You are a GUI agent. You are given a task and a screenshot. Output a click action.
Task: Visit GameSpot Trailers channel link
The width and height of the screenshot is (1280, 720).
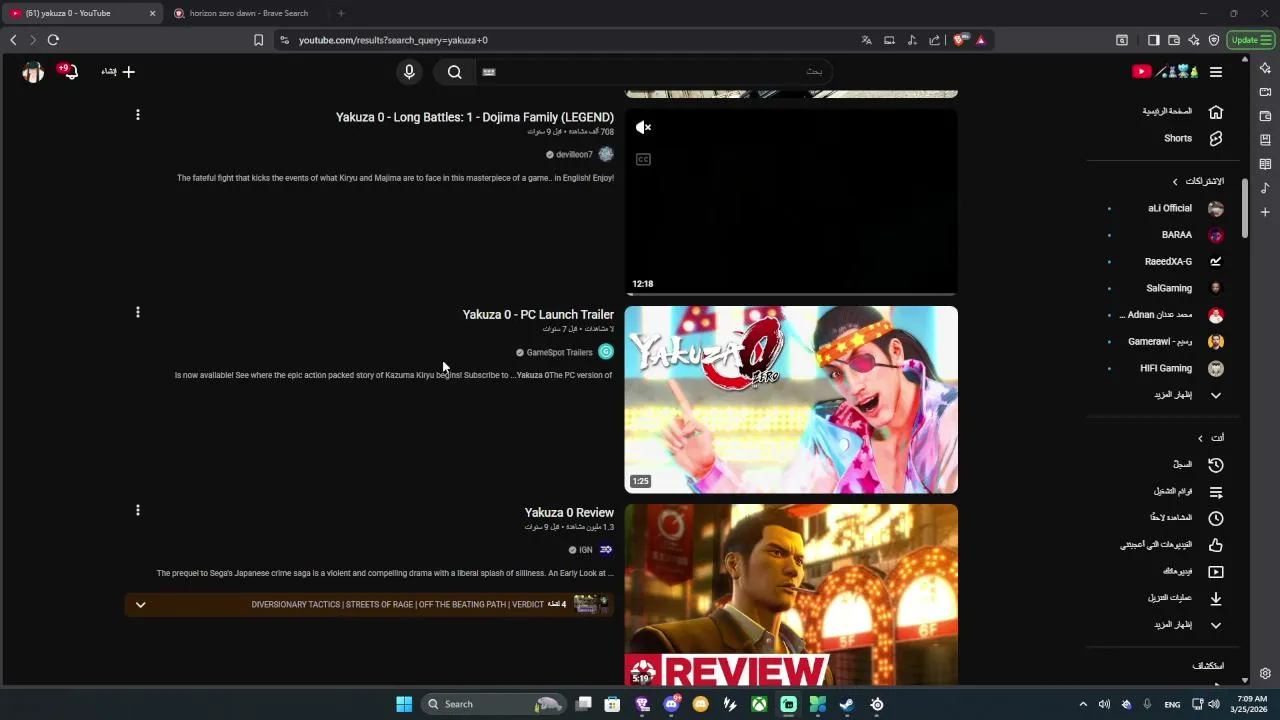(560, 352)
